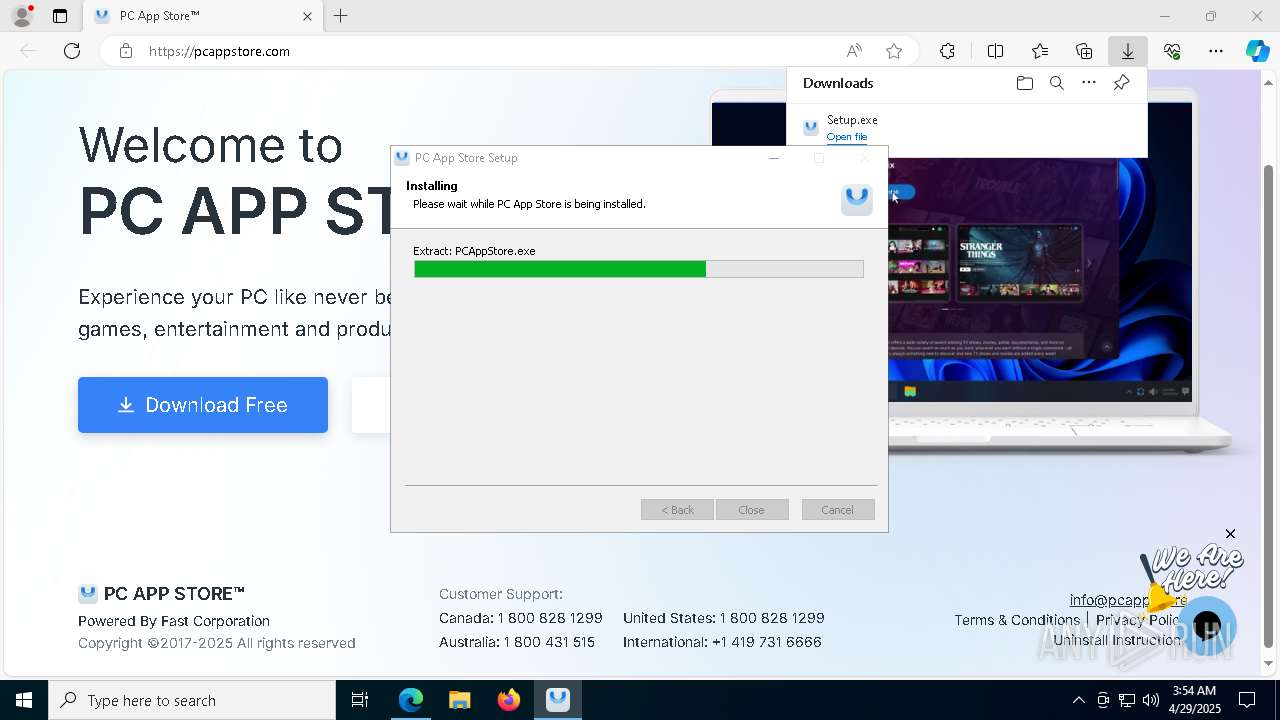Click the Download Free button

[203, 405]
